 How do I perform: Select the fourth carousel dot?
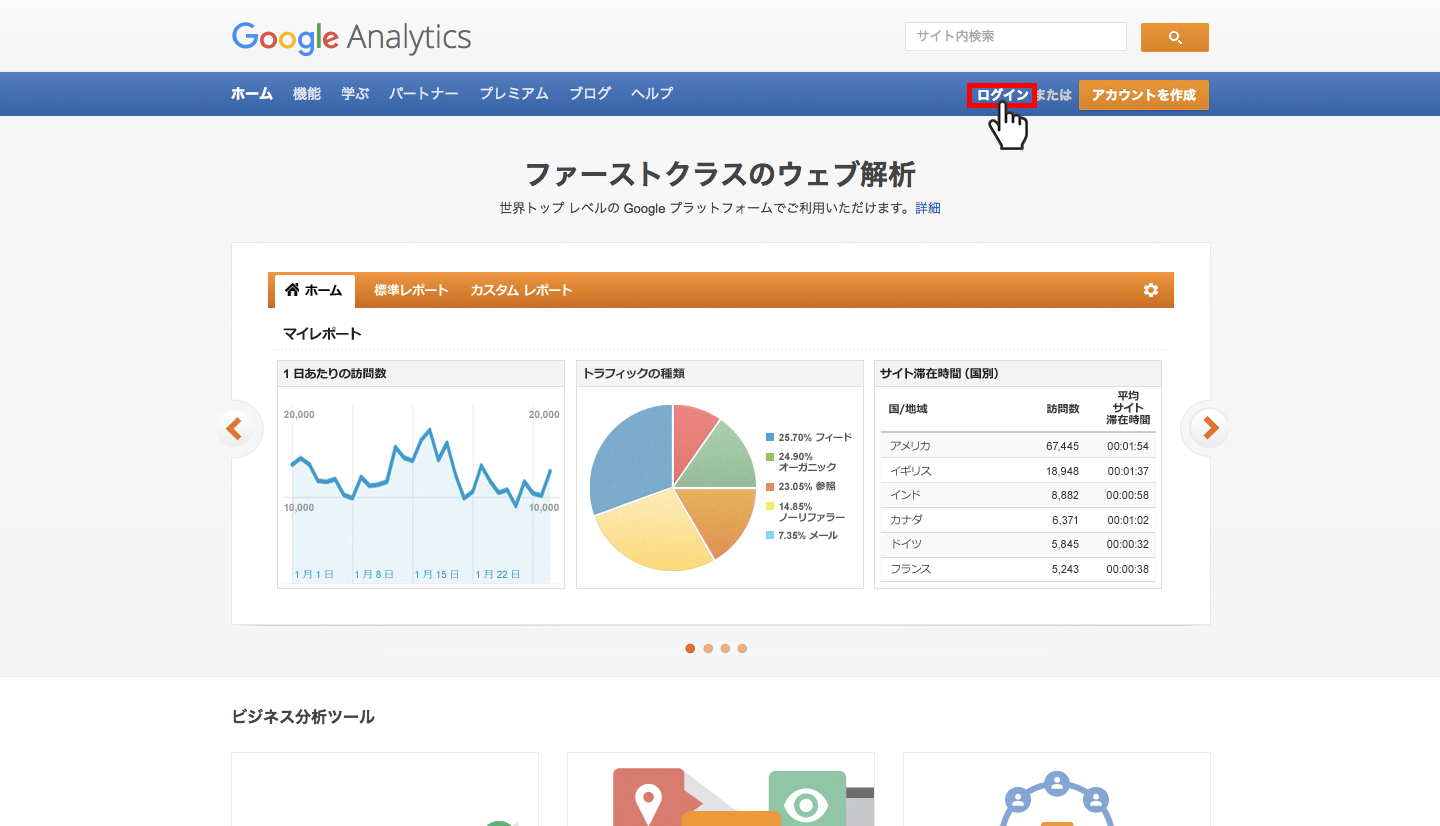(742, 648)
